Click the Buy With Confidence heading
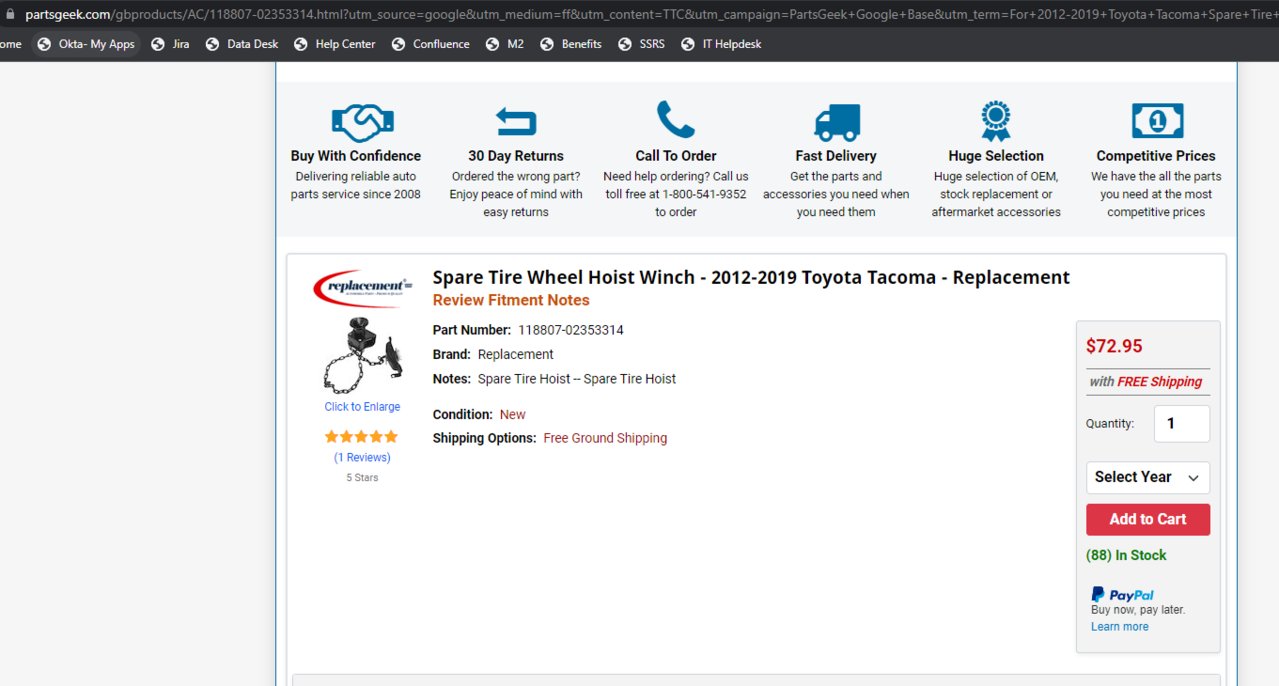This screenshot has width=1279, height=686. coord(356,156)
